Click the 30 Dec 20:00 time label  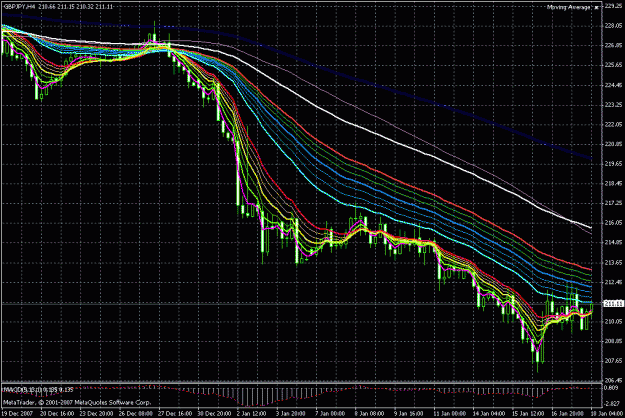point(214,414)
